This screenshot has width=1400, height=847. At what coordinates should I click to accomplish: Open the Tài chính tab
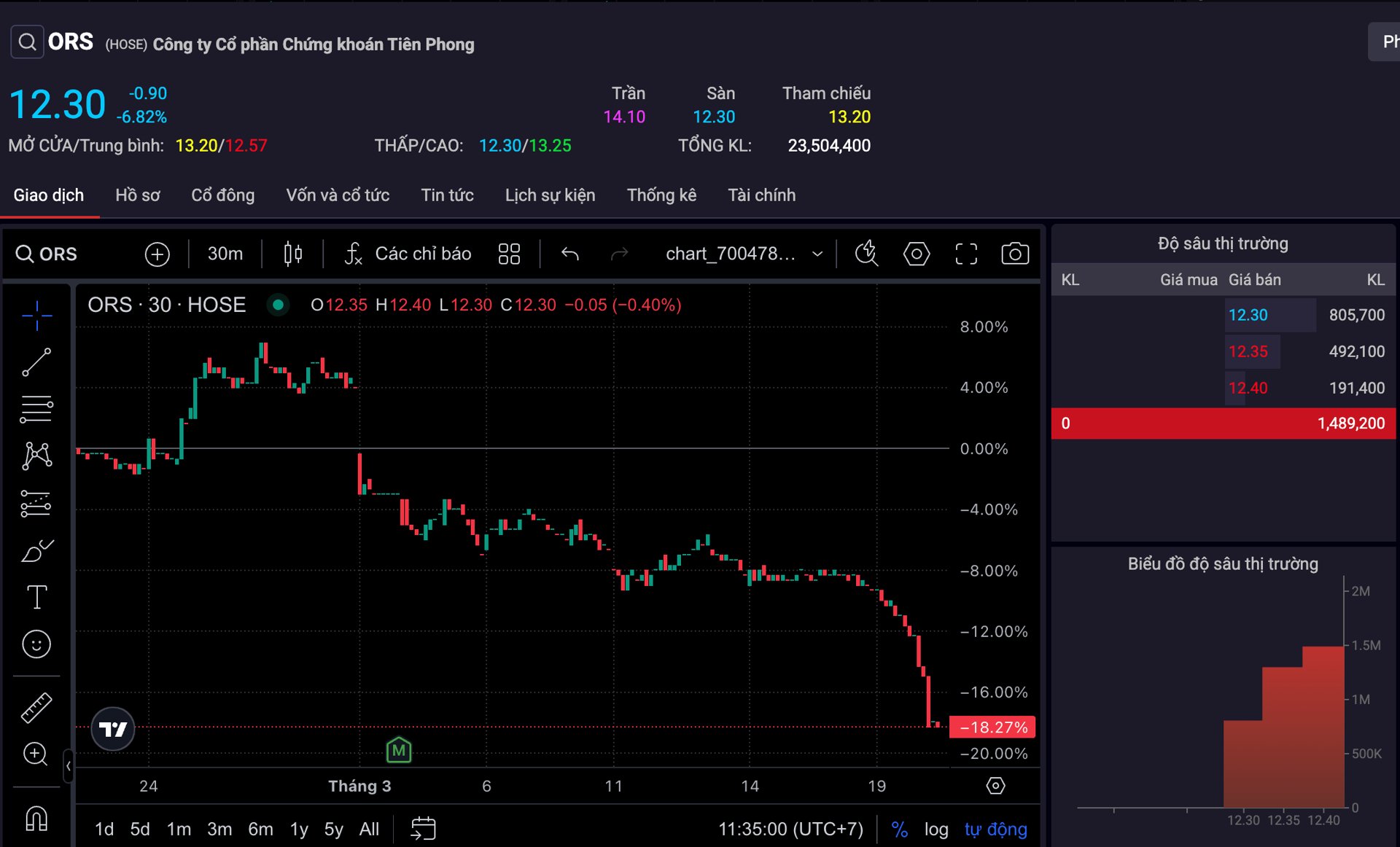pyautogui.click(x=761, y=195)
